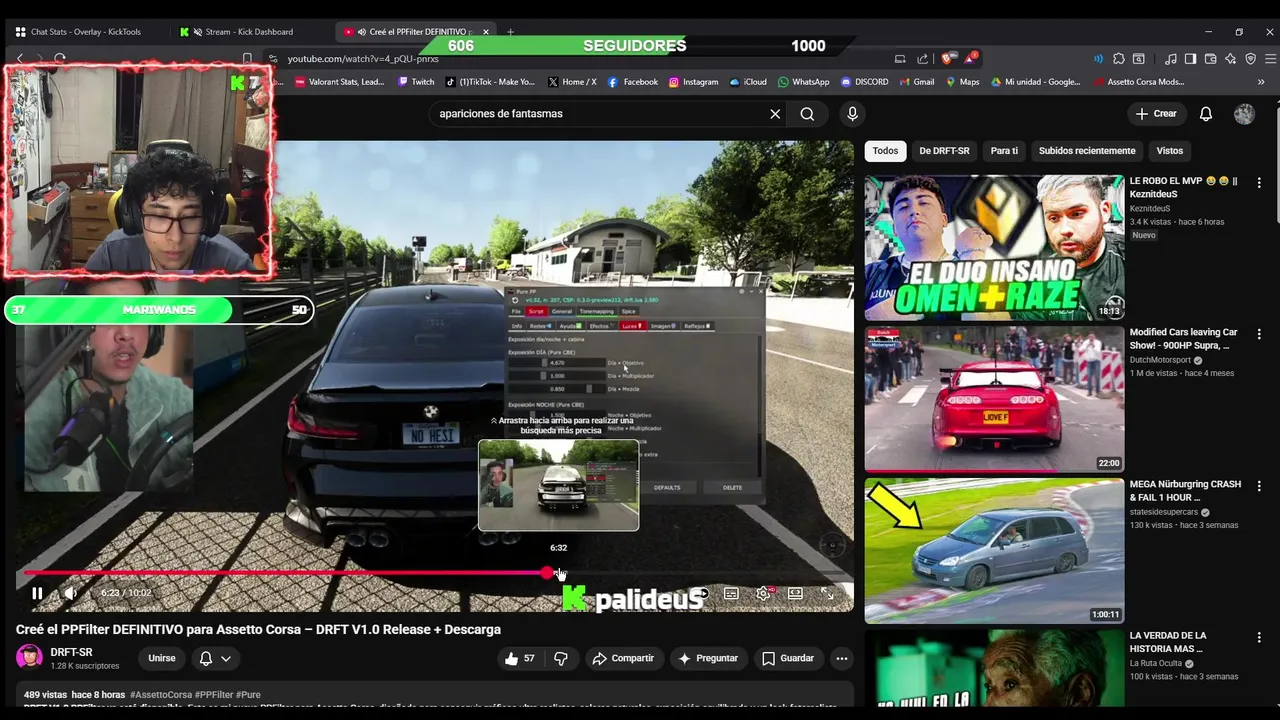
Task: Select the Para ti filter chip
Action: click(x=1004, y=151)
